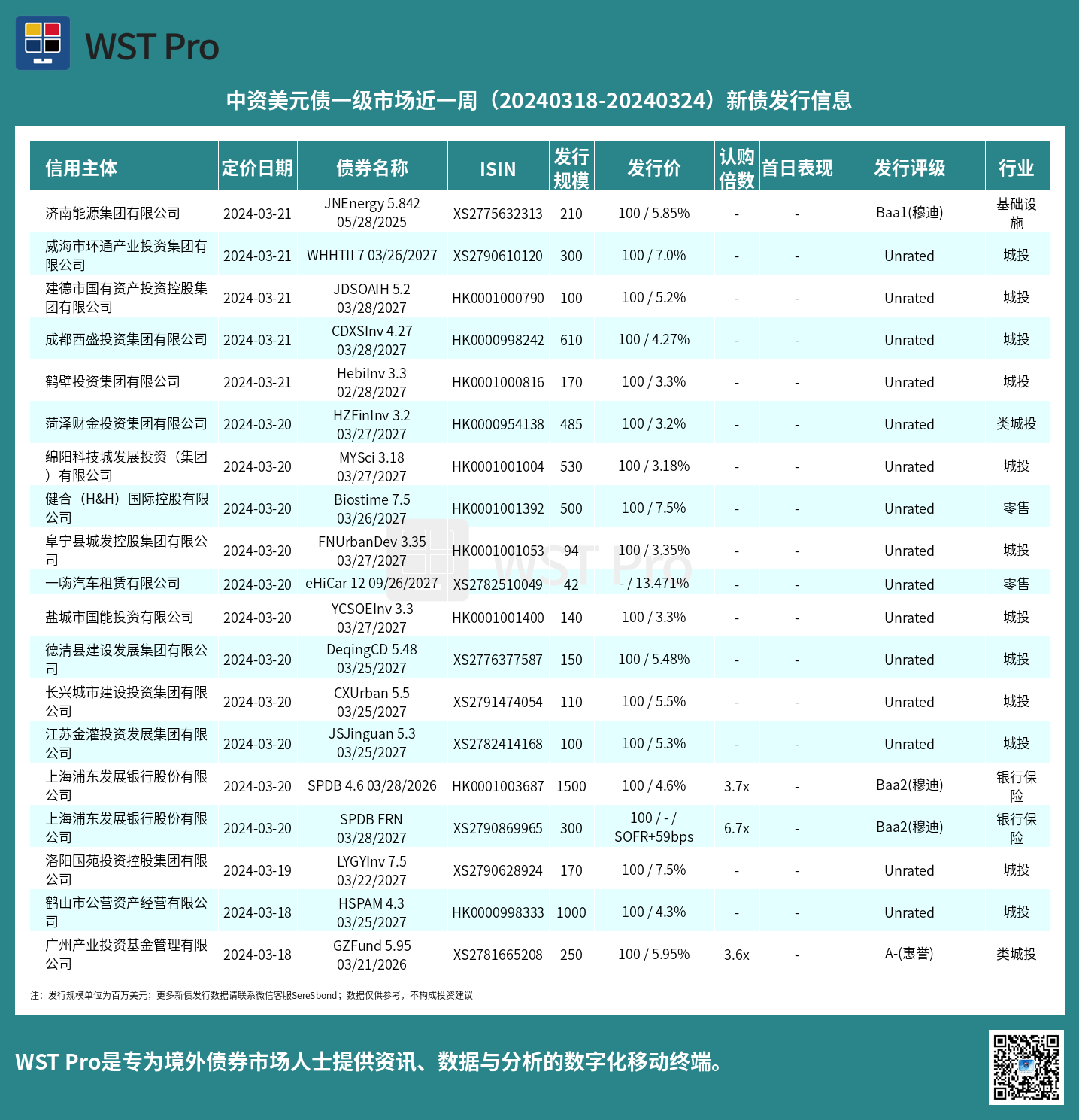Click bond name MYSci 3.18 03/27/2027

click(372, 467)
